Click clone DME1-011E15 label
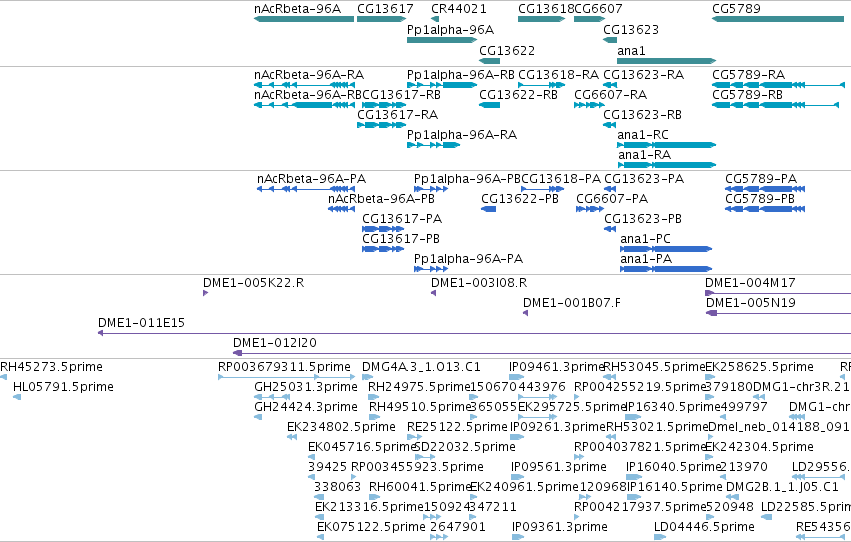 tap(141, 323)
